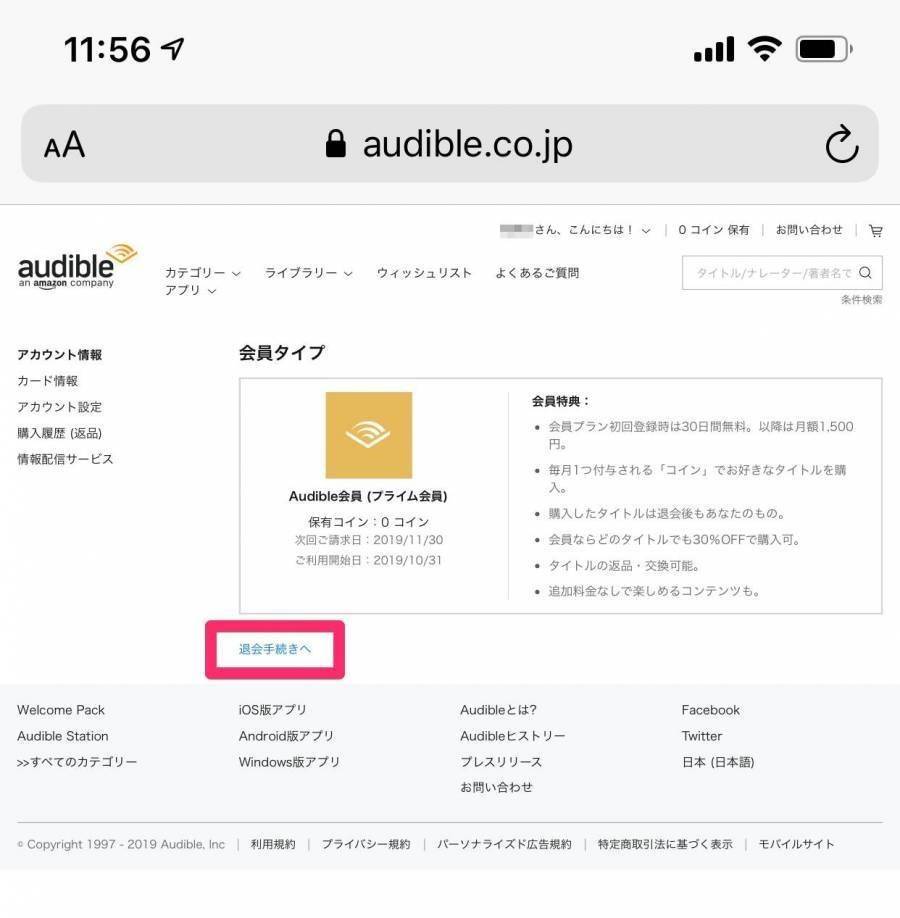Click the Audible logo to go home
Image resolution: width=900 pixels, height=918 pixels.
pyautogui.click(x=77, y=267)
